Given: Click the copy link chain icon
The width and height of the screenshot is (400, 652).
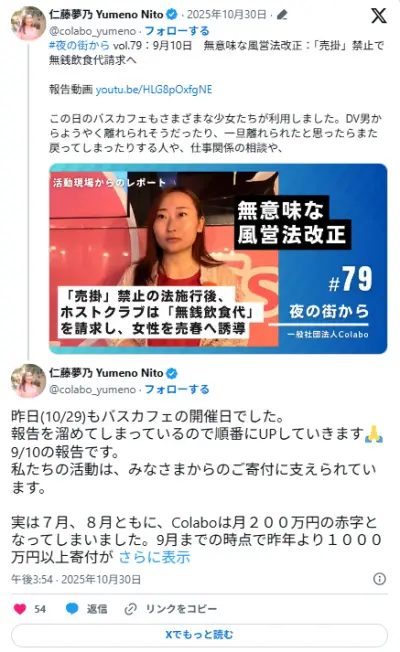Looking at the screenshot, I should 131,609.
